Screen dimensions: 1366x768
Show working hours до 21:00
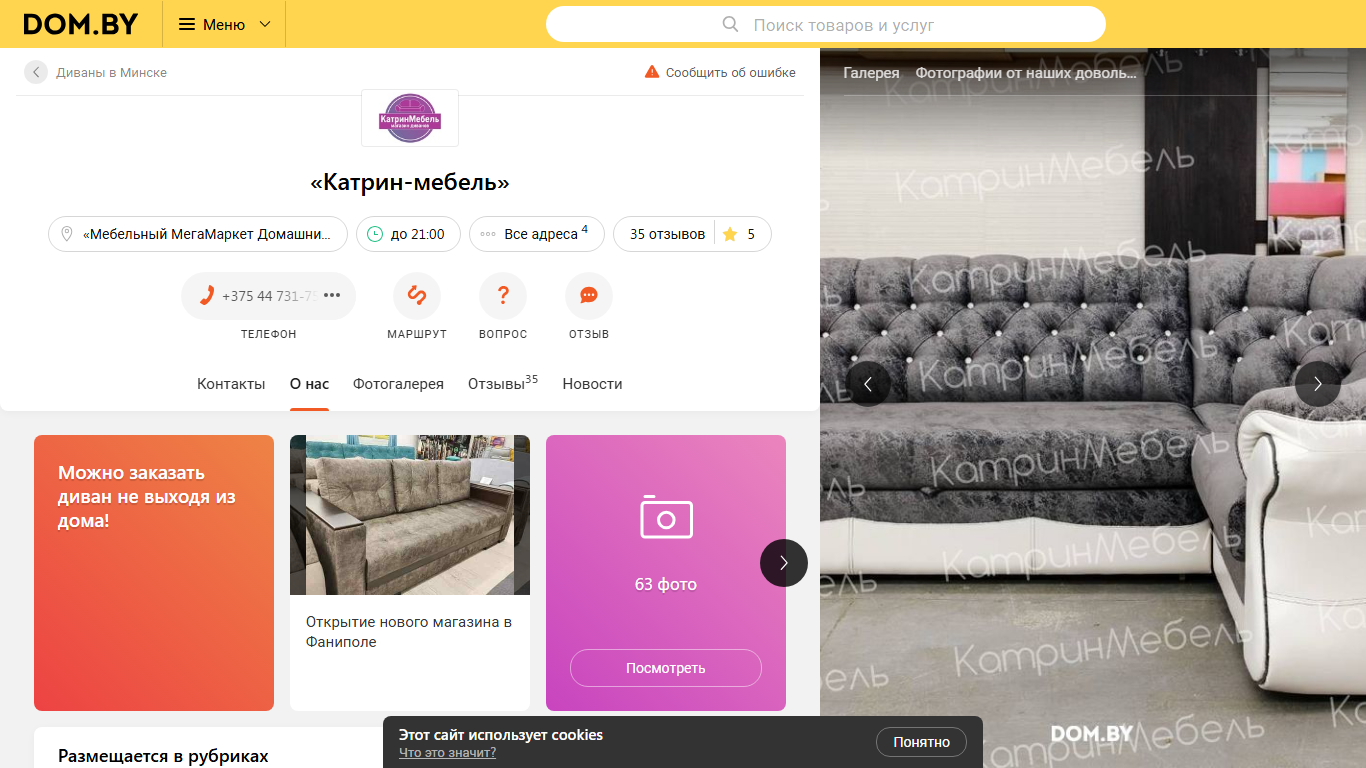pos(408,234)
